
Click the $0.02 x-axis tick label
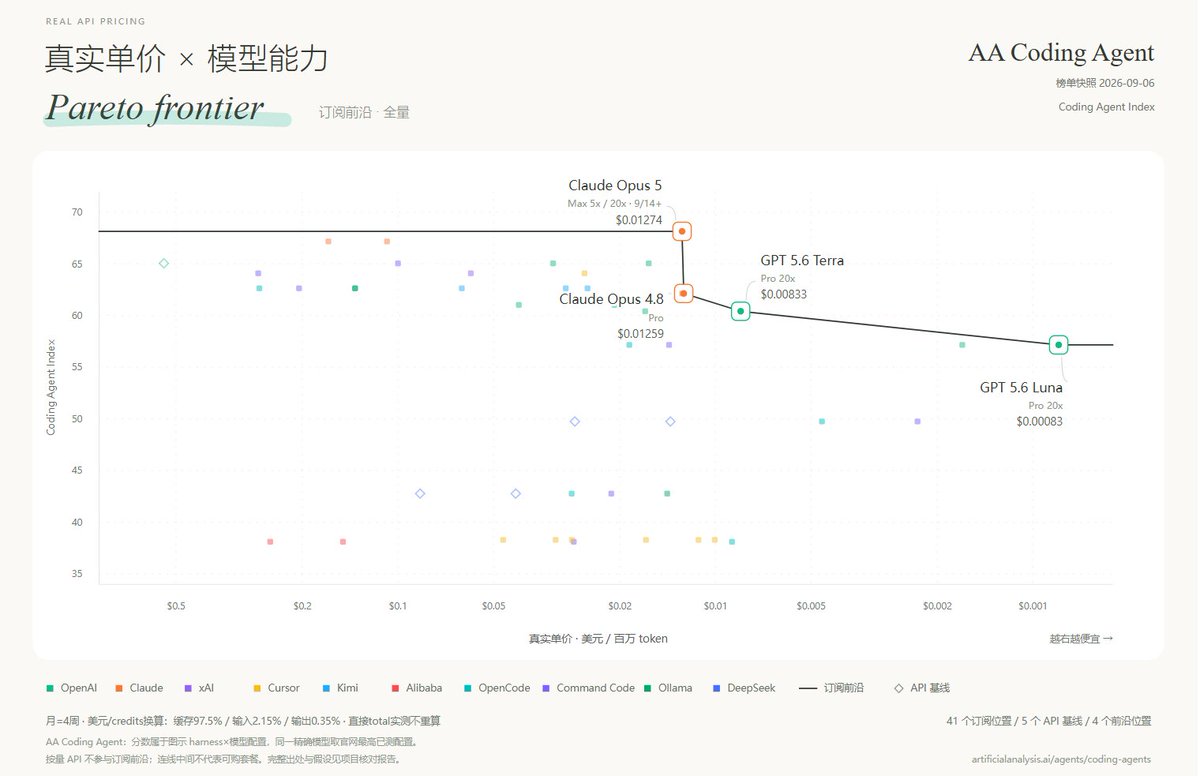click(620, 606)
